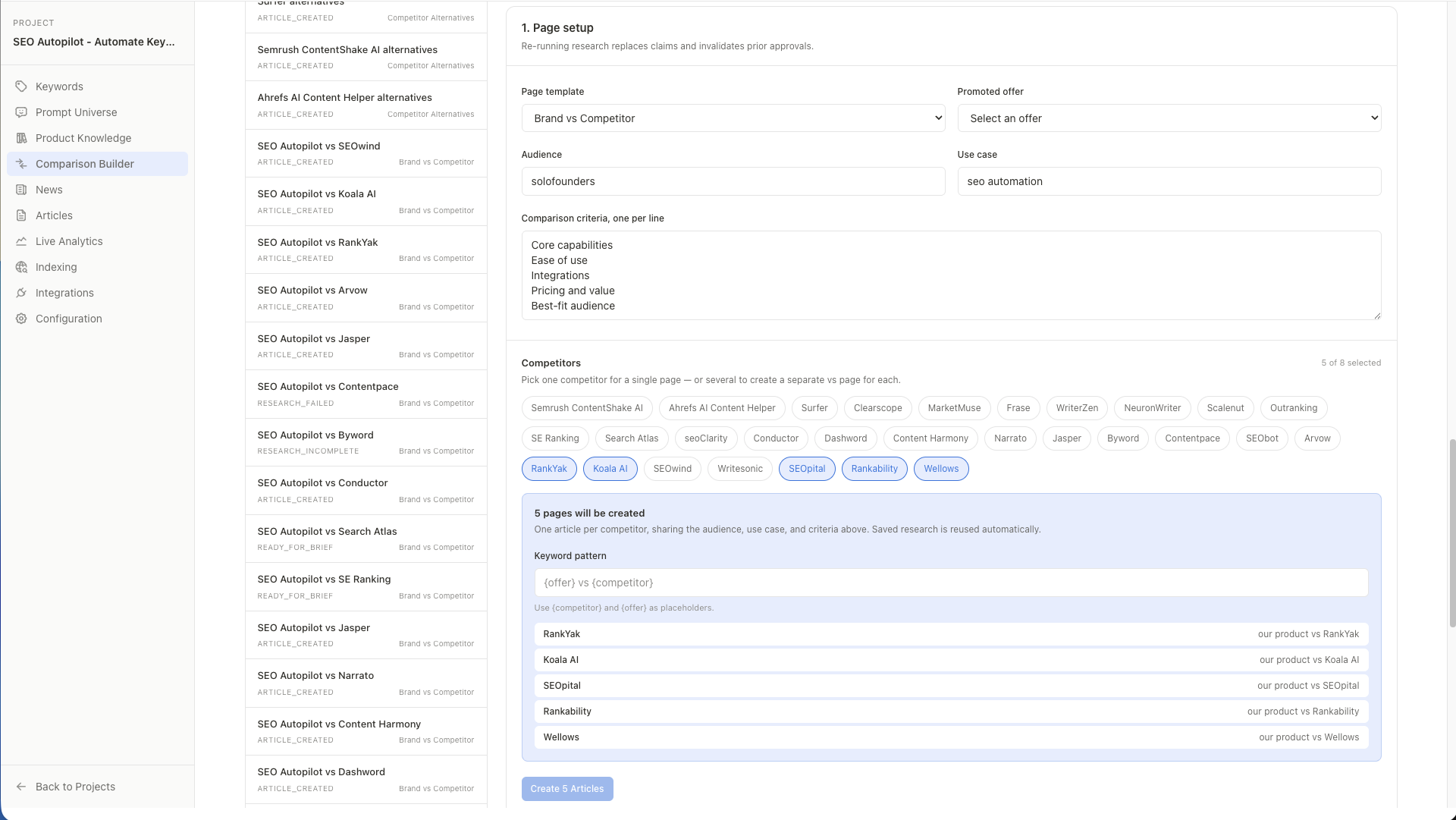Viewport: 1456px width, 820px height.
Task: Click the Prompt Universe chat icon
Action: tap(21, 112)
